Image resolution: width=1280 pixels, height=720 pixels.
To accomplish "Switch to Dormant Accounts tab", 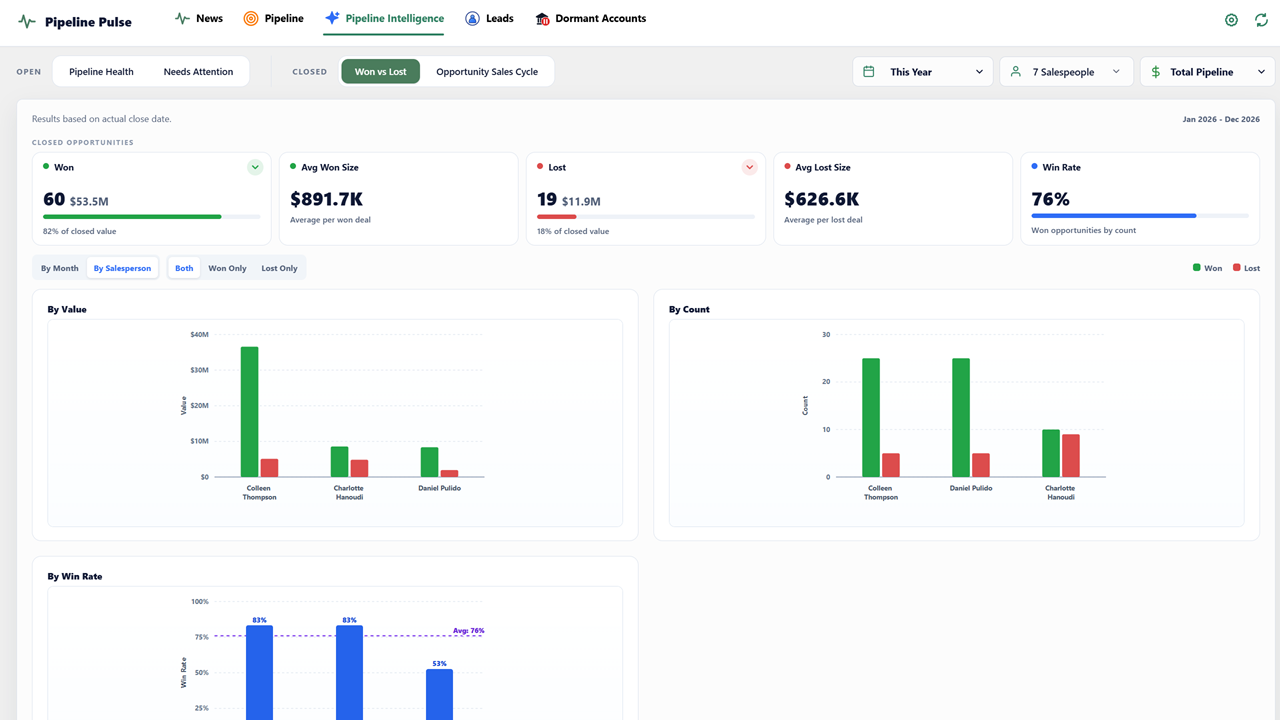I will (x=590, y=18).
